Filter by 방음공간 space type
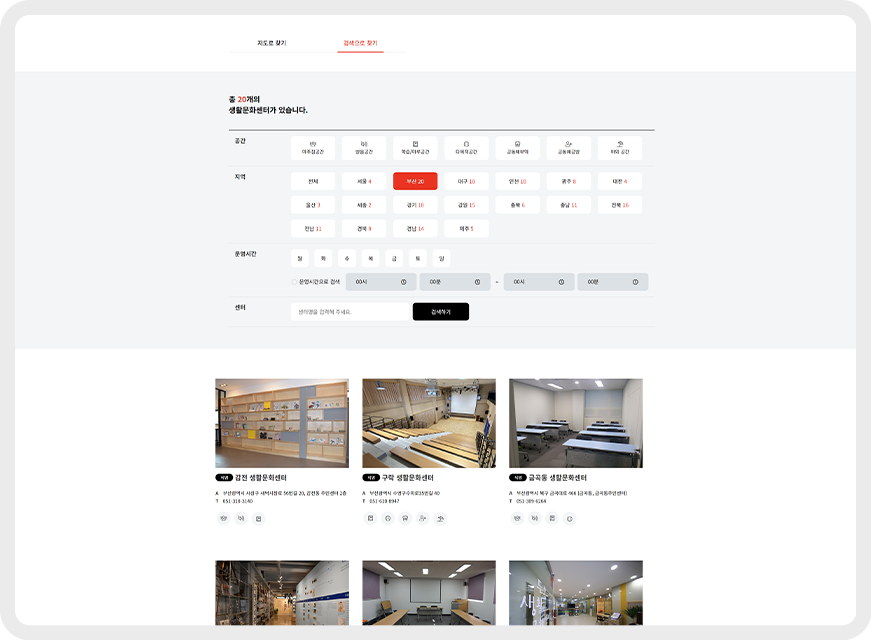The width and height of the screenshot is (871, 640). (364, 148)
